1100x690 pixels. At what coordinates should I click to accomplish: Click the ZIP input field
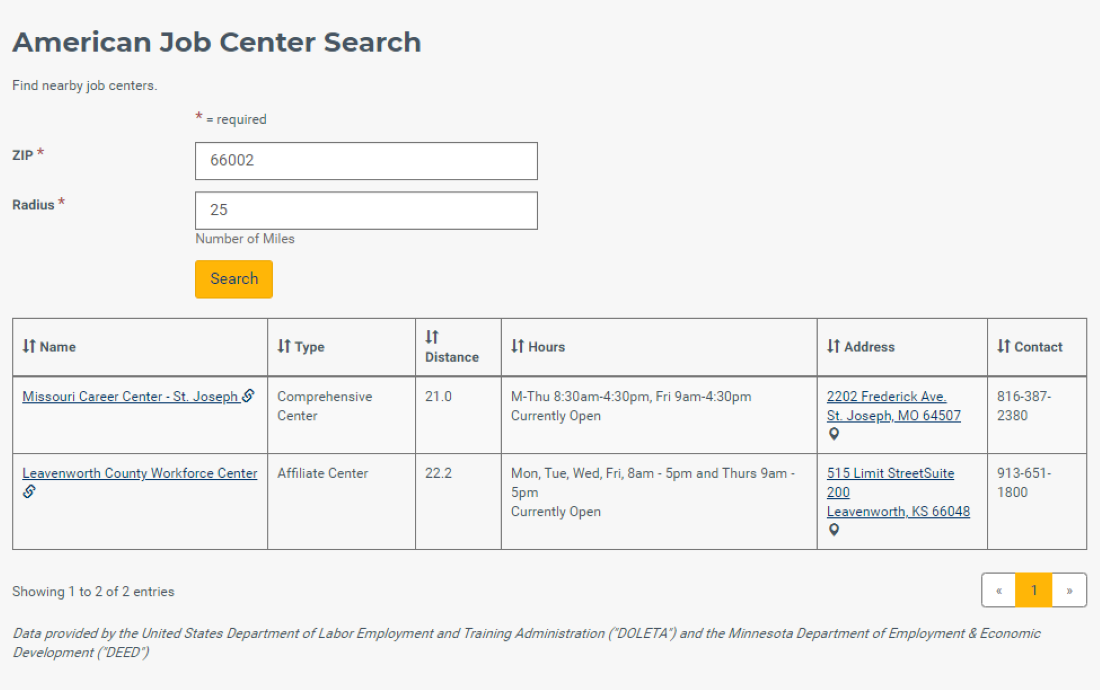pos(366,161)
